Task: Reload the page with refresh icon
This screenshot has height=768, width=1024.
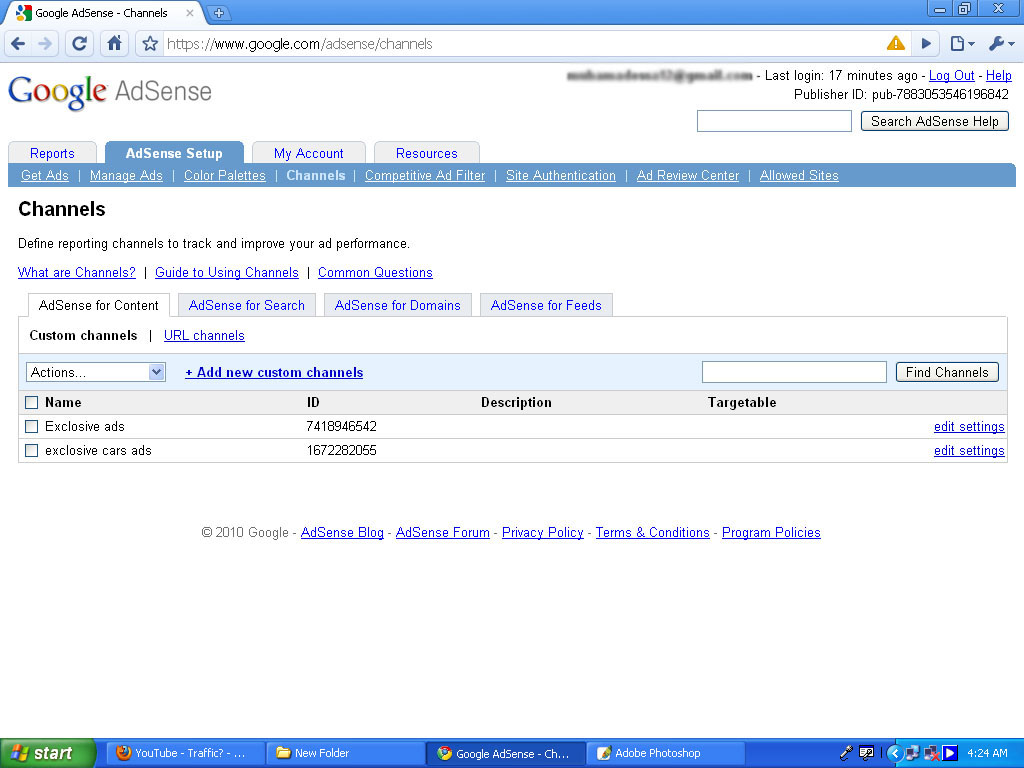Action: pos(79,44)
